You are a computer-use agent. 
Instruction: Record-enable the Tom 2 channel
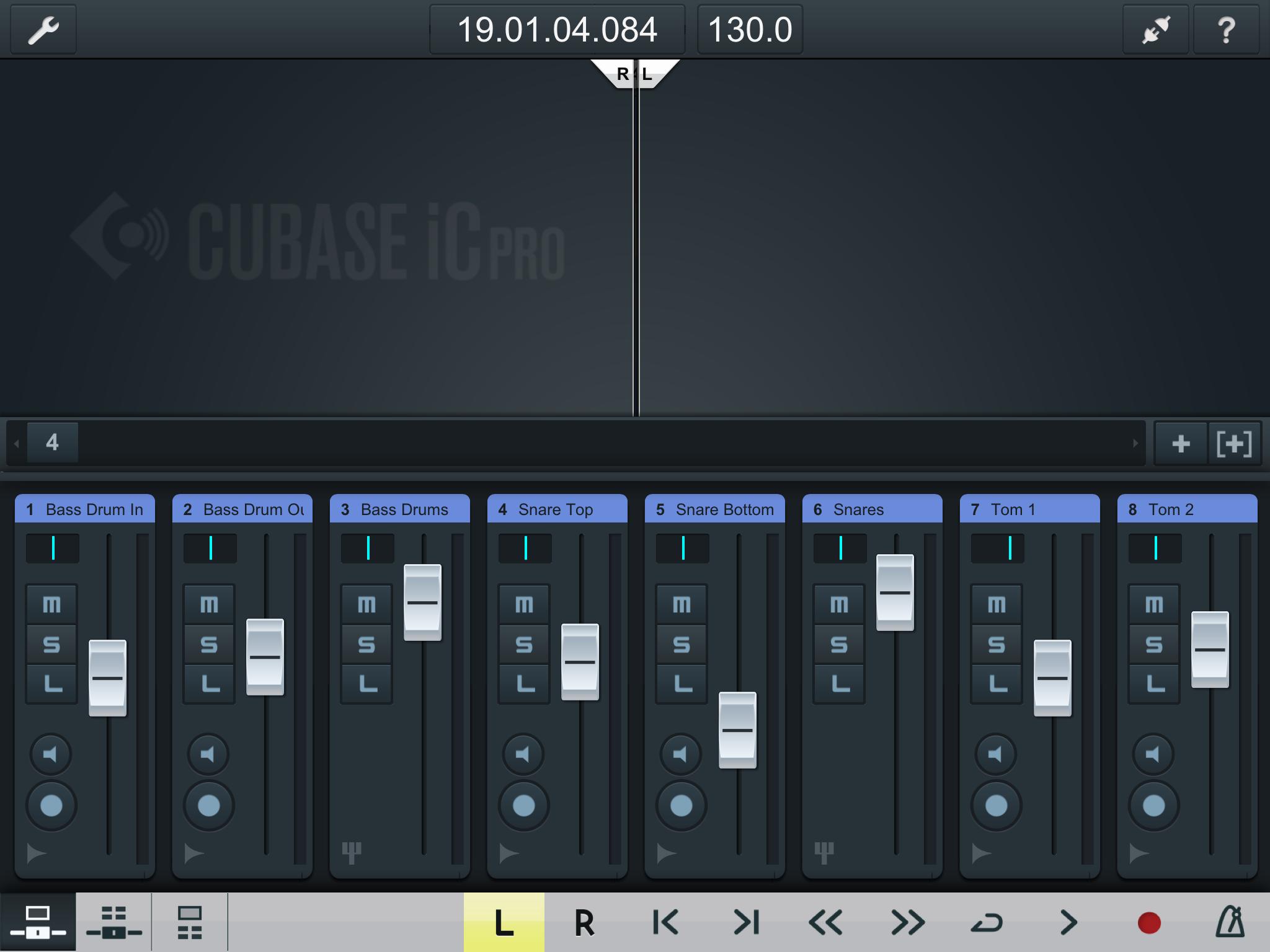click(x=1153, y=806)
